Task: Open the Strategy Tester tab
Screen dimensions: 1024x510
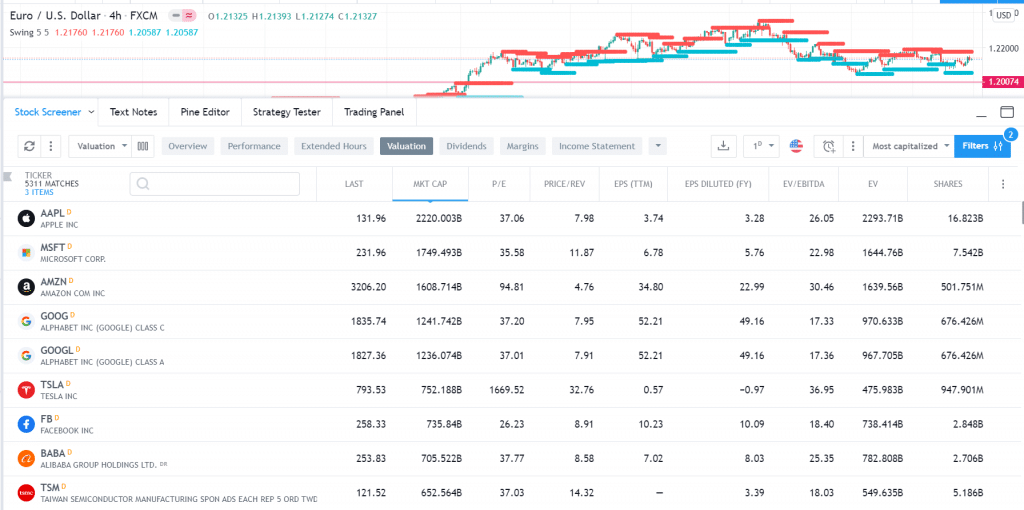Action: coord(287,112)
